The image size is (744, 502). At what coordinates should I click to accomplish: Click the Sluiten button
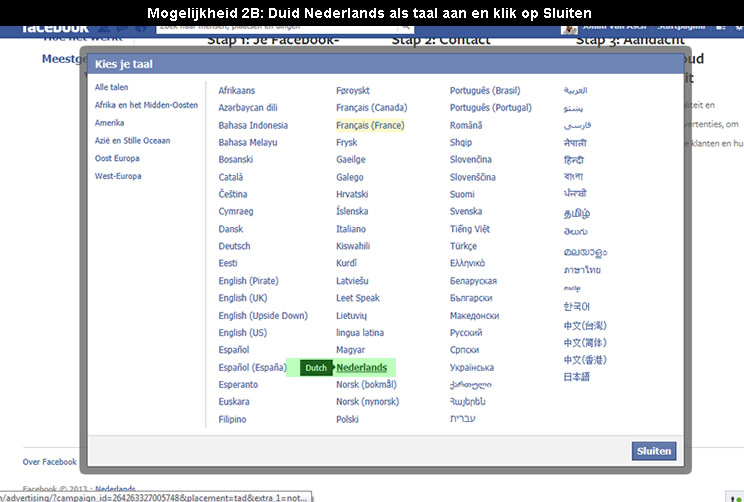coord(654,451)
